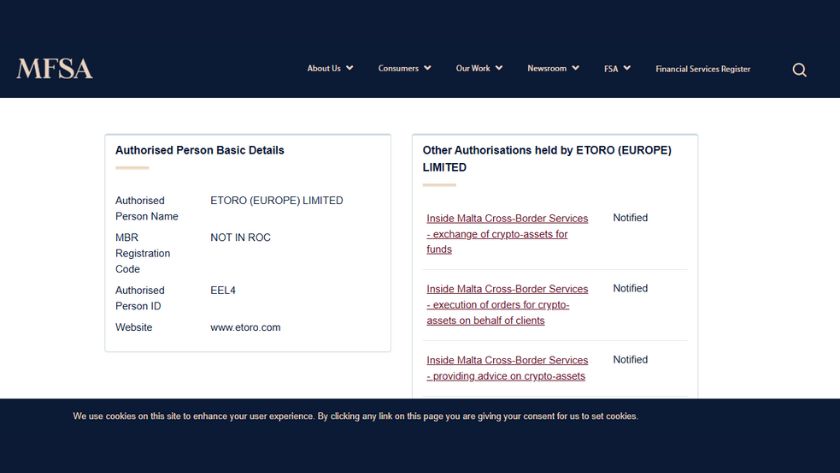Screen dimensions: 840x473
Task: Select the NOT IN ROC value
Action: click(x=240, y=237)
